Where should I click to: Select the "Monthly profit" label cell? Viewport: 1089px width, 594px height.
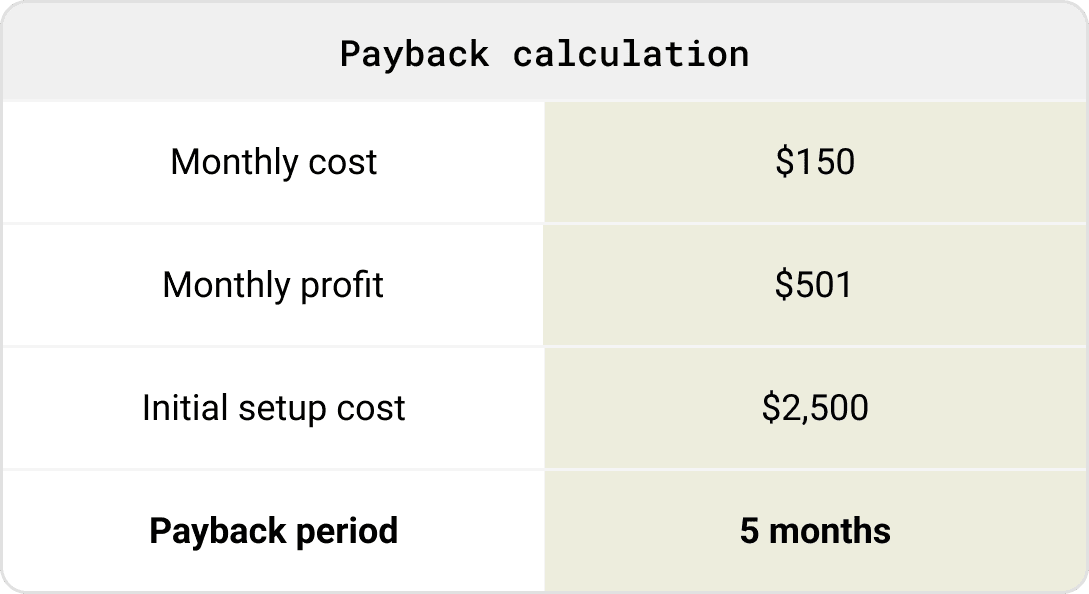pos(273,285)
